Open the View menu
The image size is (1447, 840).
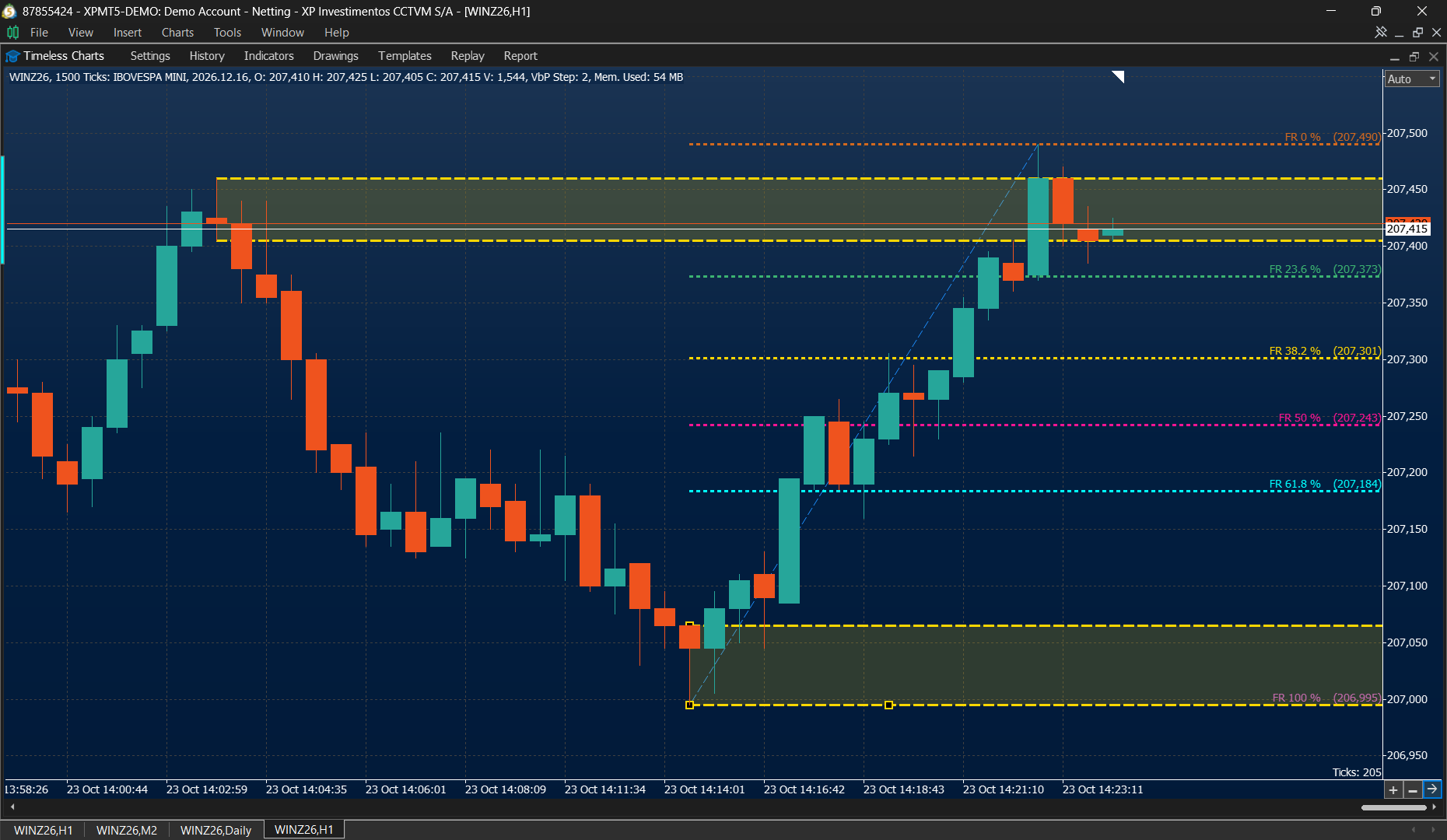(80, 32)
